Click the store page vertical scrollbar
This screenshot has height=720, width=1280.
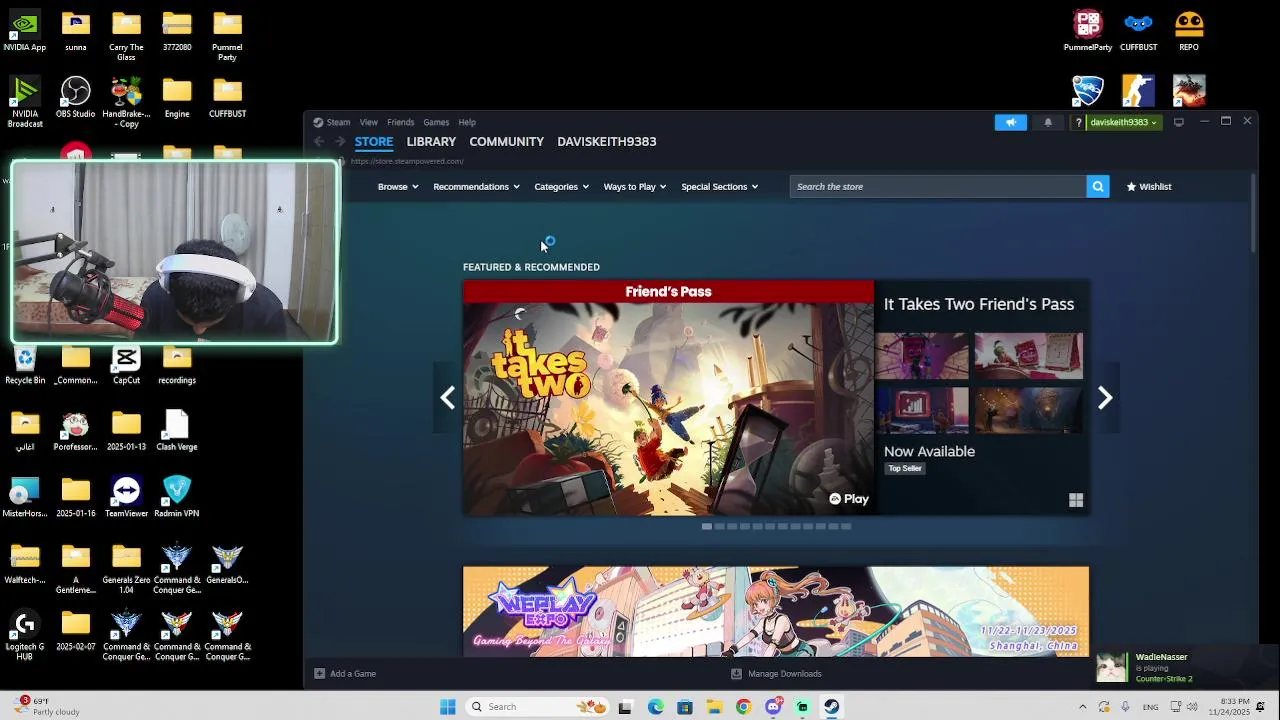(x=1254, y=215)
